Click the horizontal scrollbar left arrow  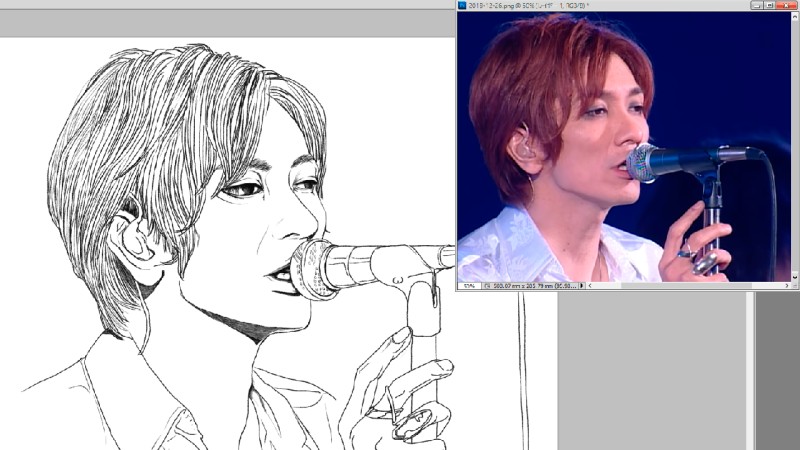pos(590,286)
